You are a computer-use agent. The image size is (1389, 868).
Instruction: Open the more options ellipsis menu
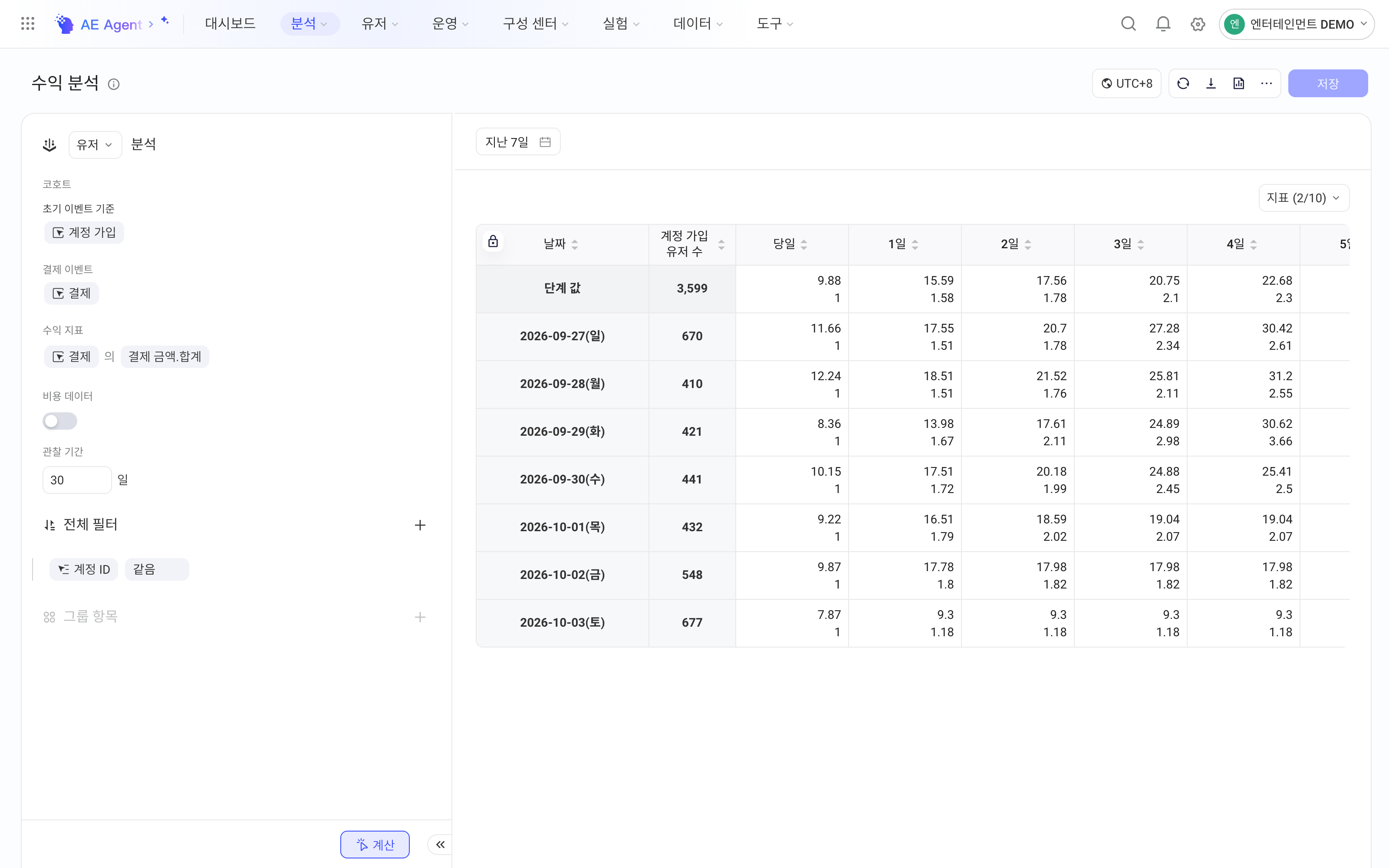(1266, 83)
